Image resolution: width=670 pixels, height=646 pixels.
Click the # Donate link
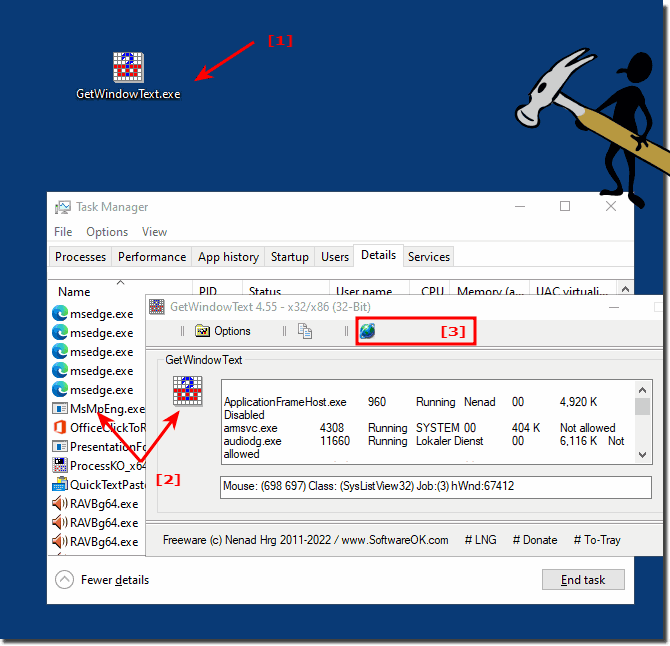pos(535,540)
